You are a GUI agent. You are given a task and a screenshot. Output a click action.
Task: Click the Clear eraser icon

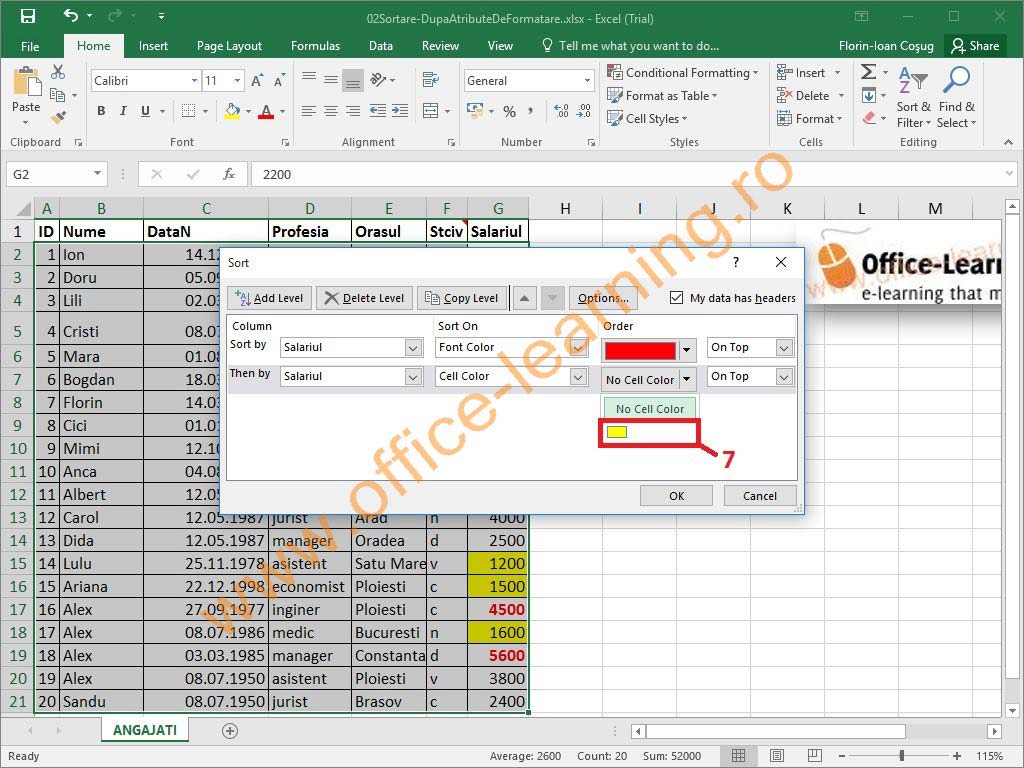(869, 118)
